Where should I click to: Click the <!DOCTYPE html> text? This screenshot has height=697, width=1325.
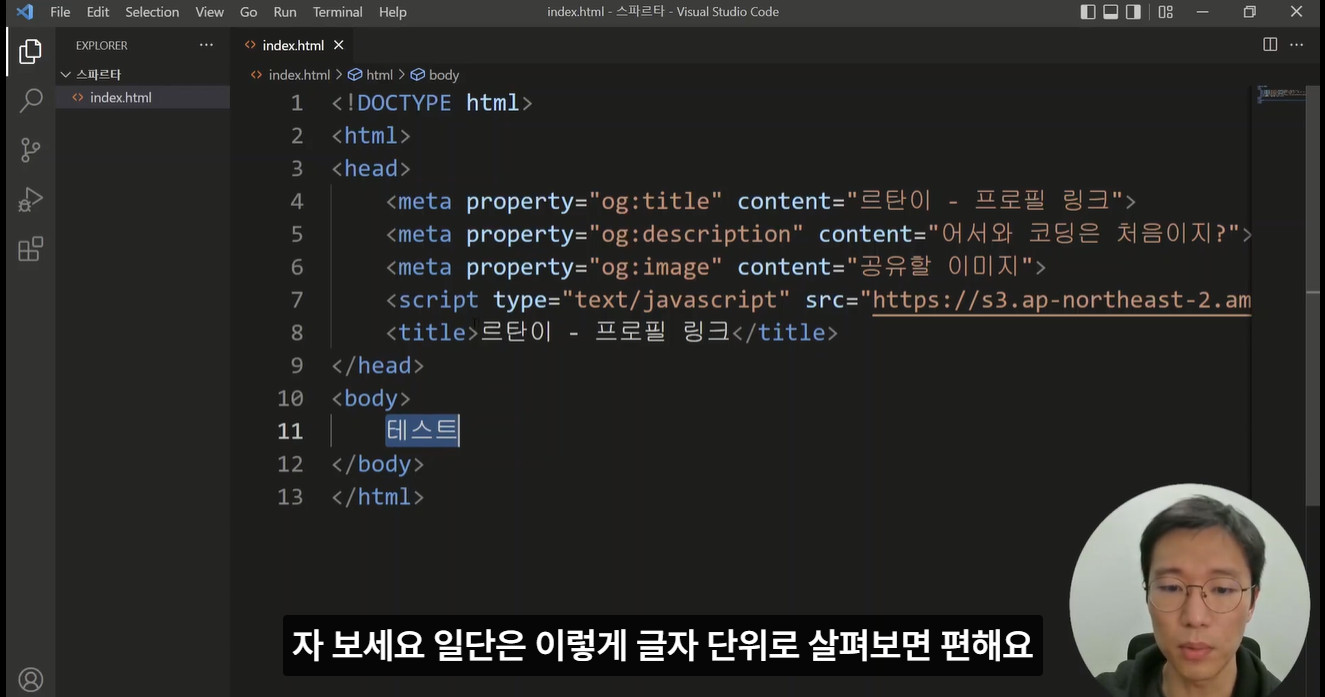pyautogui.click(x=432, y=103)
